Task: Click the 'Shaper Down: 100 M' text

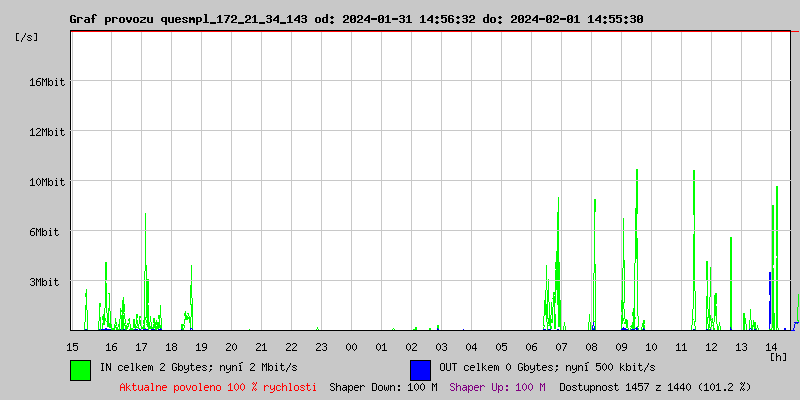Action: [x=383, y=387]
